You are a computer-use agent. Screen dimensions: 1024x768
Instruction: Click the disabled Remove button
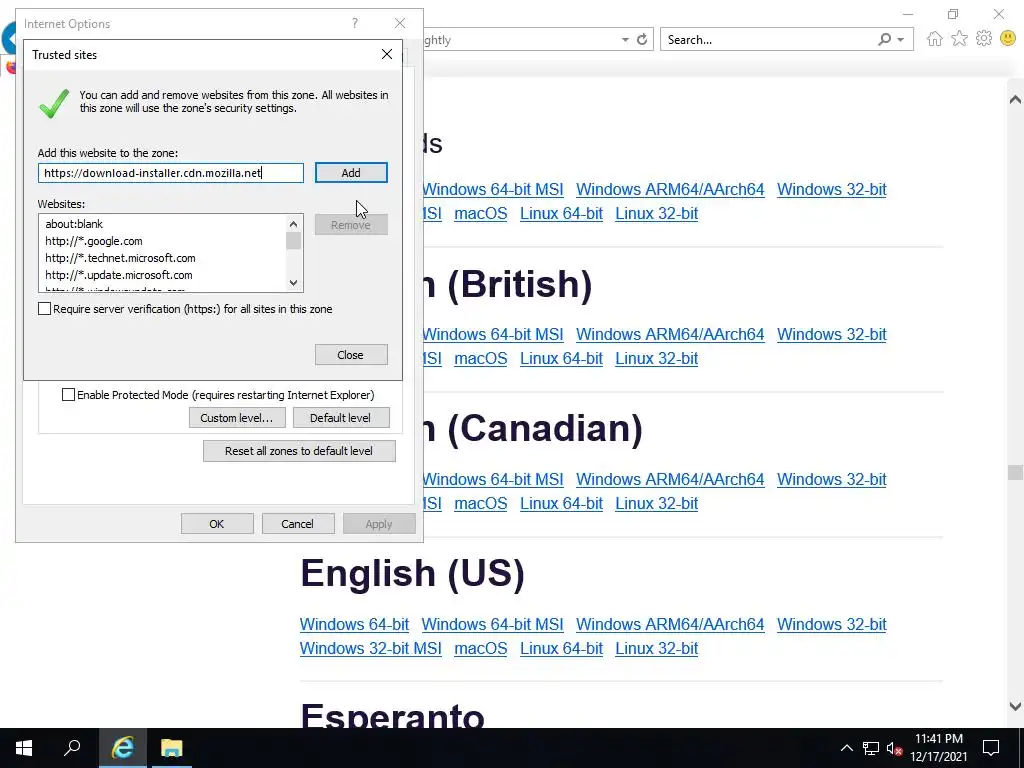point(351,225)
